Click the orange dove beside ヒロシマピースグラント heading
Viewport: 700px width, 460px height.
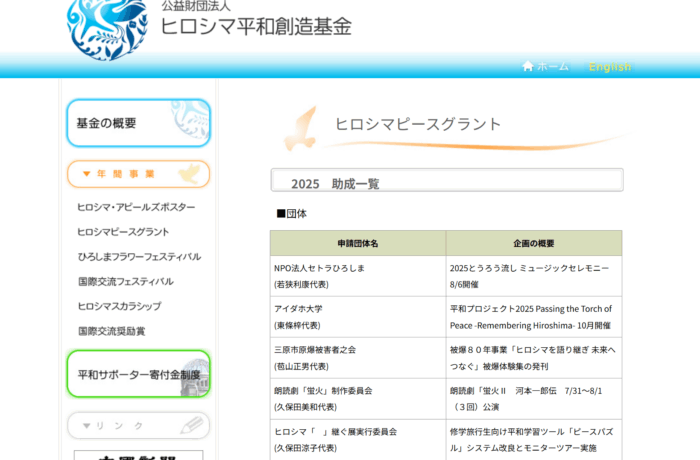pos(301,128)
